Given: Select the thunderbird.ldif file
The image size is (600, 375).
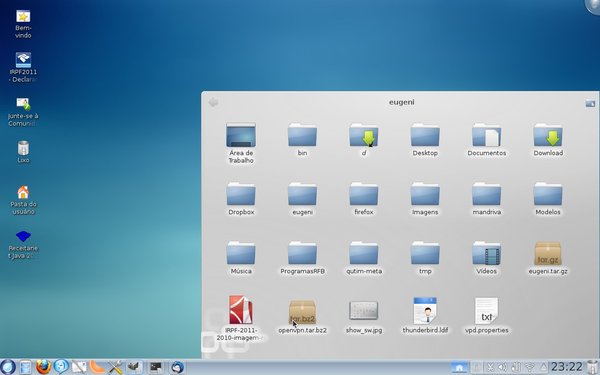Looking at the screenshot, I should pos(425,316).
